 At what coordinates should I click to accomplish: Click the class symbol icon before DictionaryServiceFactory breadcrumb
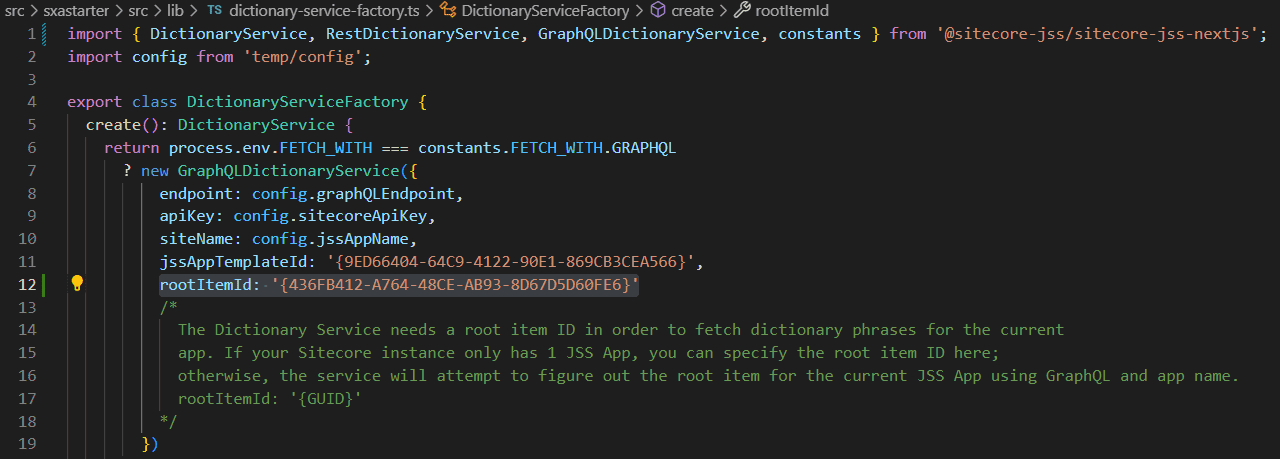click(446, 11)
